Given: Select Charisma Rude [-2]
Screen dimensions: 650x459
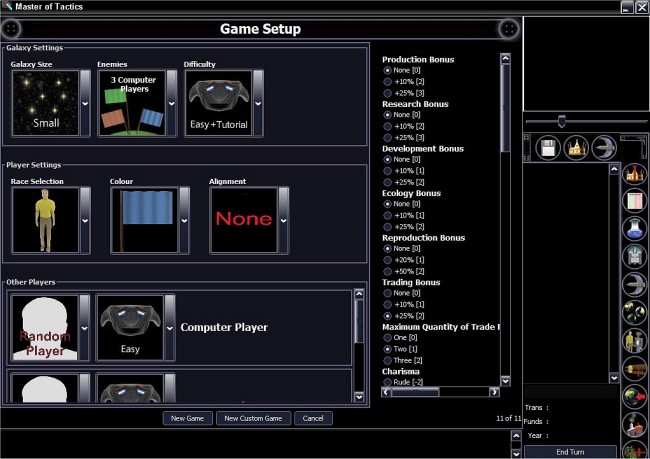Looking at the screenshot, I should 403,382.
